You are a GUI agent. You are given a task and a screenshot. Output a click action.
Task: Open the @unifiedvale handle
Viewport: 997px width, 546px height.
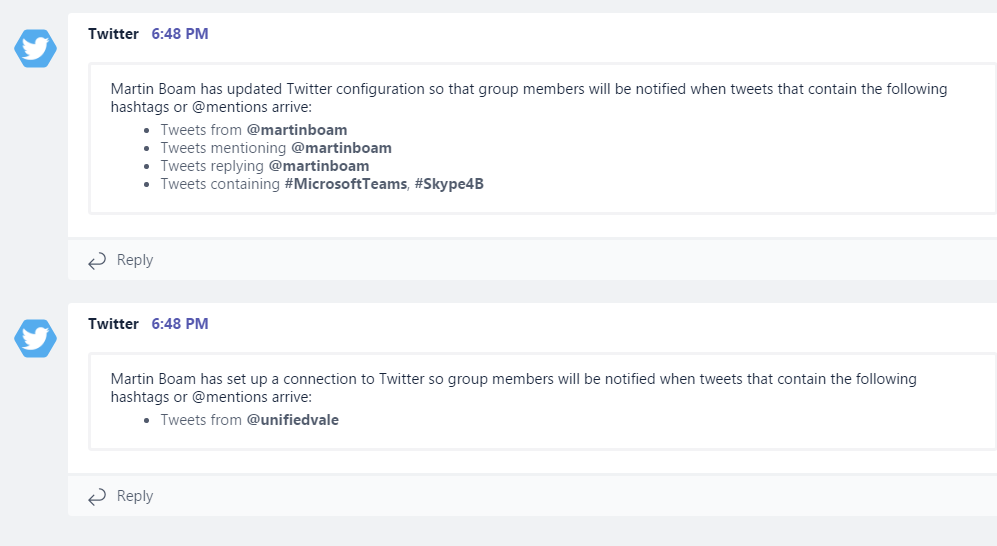pyautogui.click(x=293, y=420)
